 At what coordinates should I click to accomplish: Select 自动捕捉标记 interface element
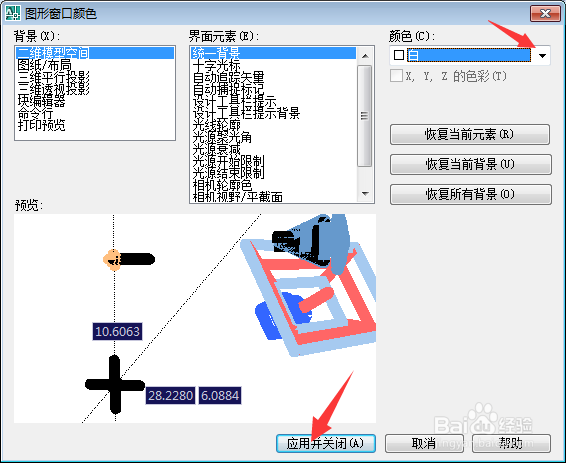pos(228,89)
